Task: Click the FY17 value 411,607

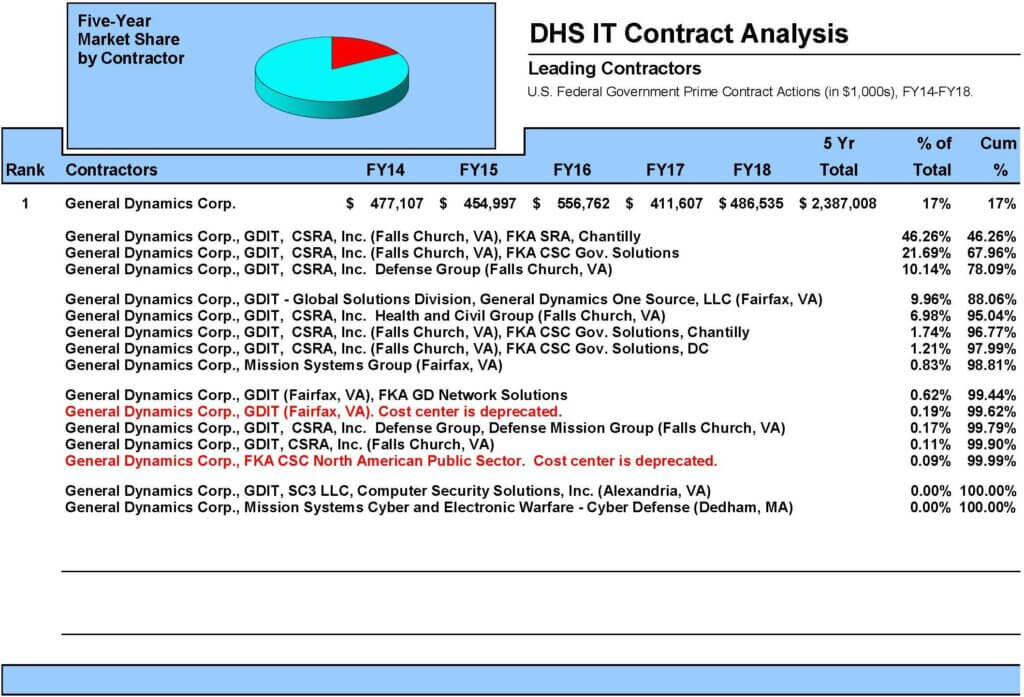Action: pyautogui.click(x=676, y=204)
